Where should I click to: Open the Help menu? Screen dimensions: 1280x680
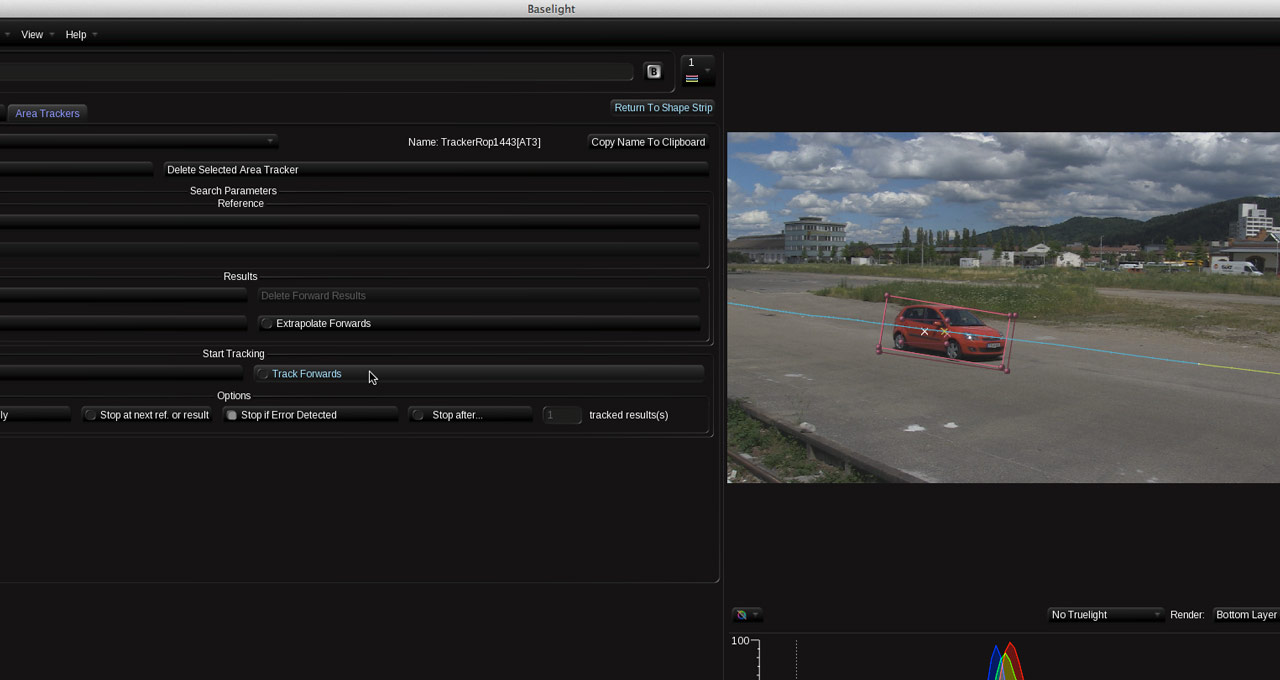click(76, 35)
